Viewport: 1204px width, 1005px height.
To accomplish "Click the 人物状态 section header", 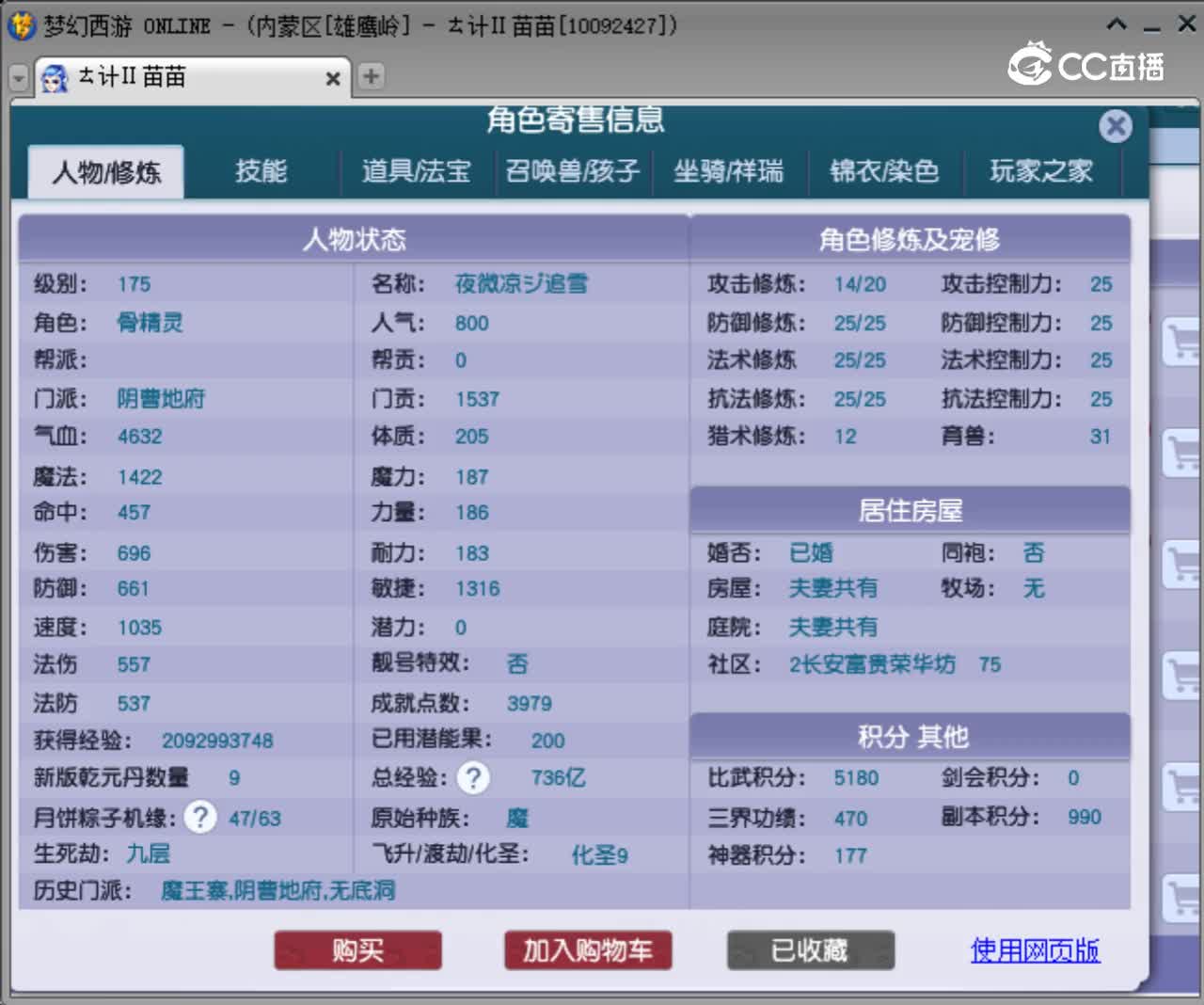I will pyautogui.click(x=354, y=239).
